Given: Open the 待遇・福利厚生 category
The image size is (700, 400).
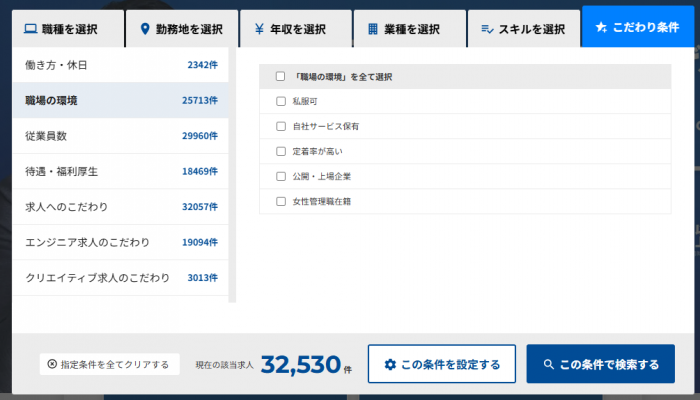Looking at the screenshot, I should coord(120,172).
